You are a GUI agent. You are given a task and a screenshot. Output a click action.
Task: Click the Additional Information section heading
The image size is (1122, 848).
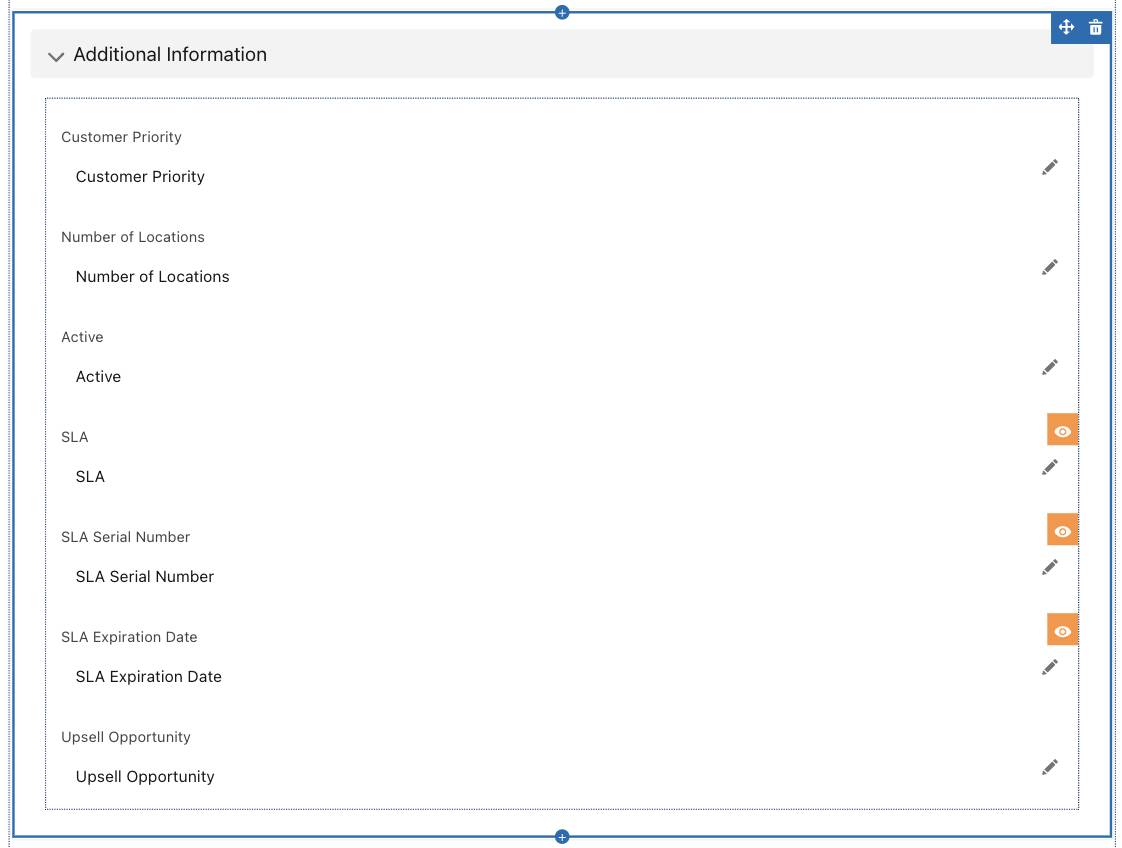click(x=170, y=54)
